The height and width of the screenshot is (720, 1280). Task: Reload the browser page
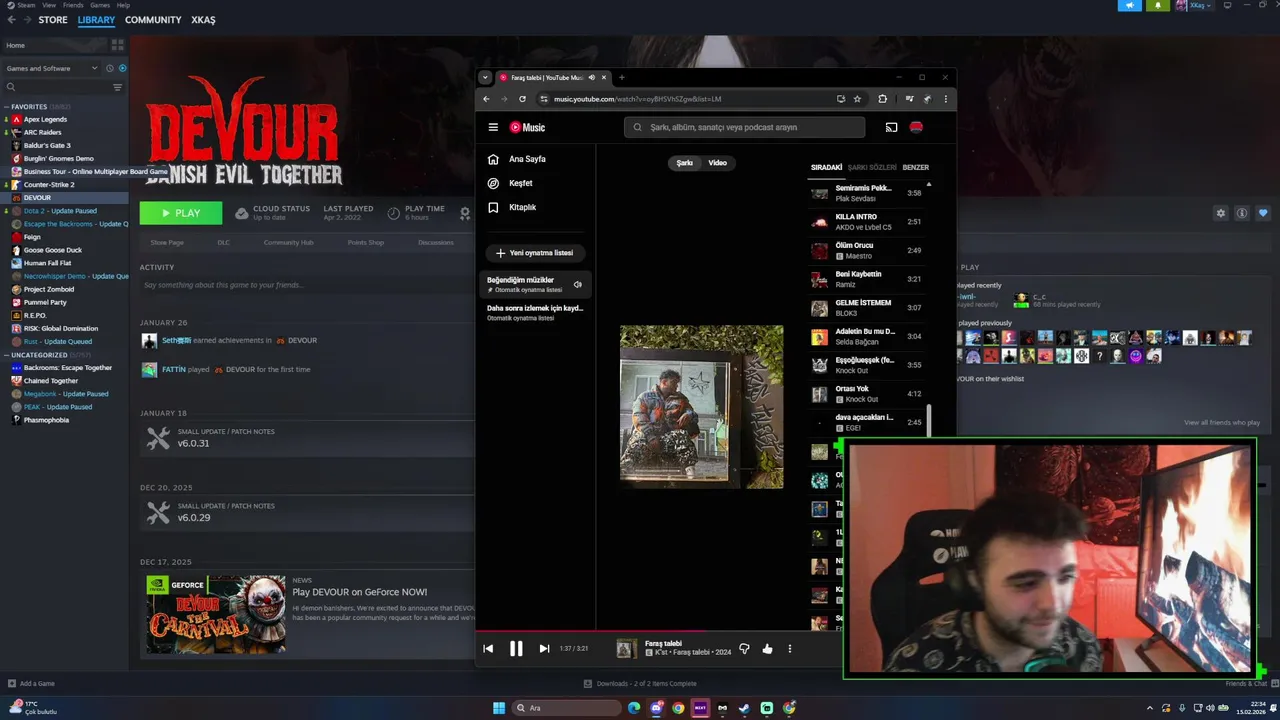(x=522, y=99)
